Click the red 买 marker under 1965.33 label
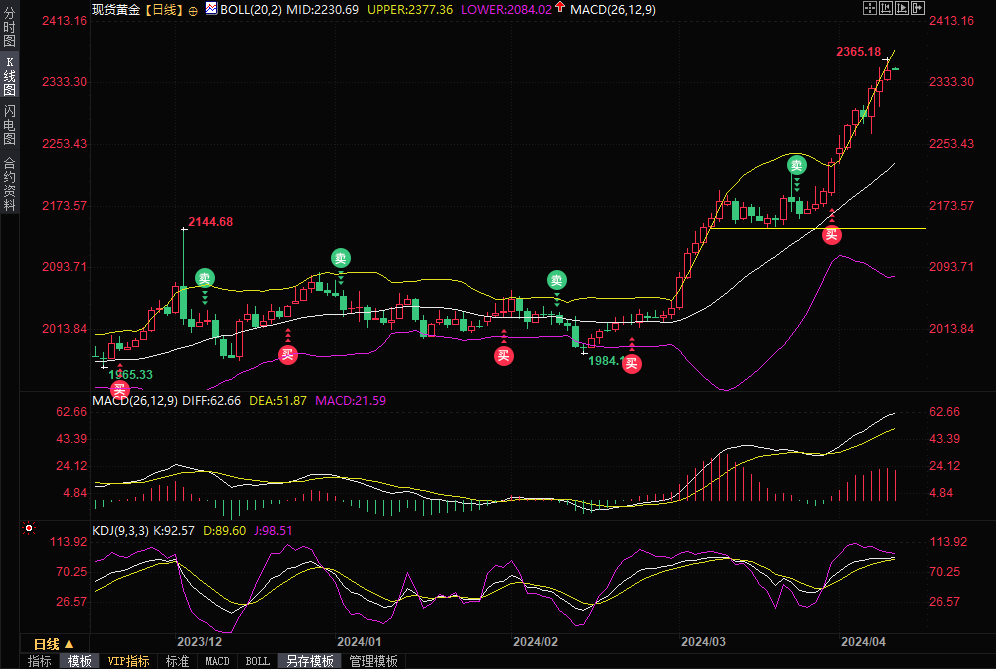 120,389
